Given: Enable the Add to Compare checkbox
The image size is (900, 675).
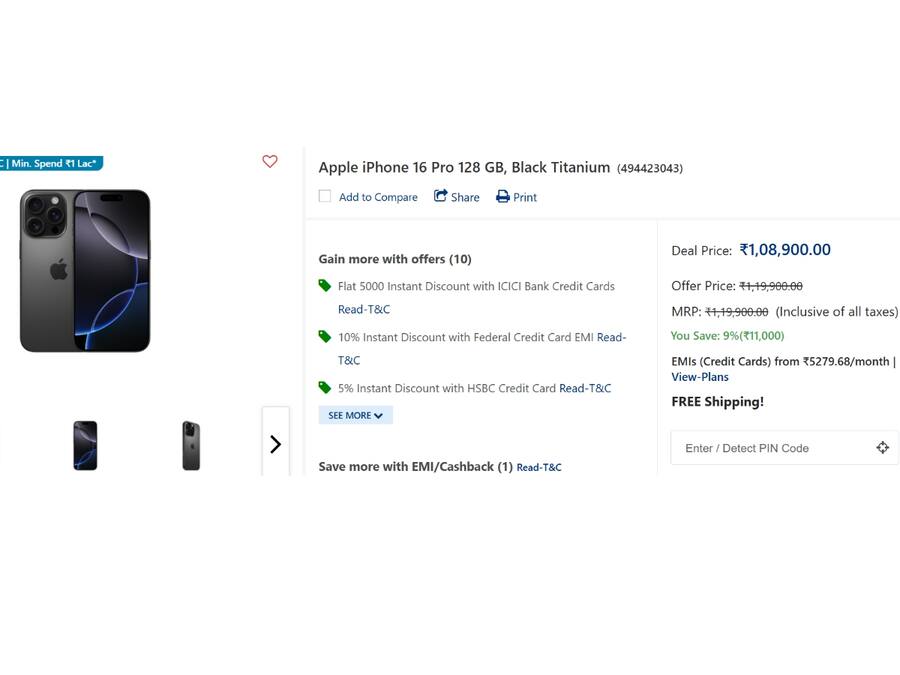Looking at the screenshot, I should [x=324, y=196].
